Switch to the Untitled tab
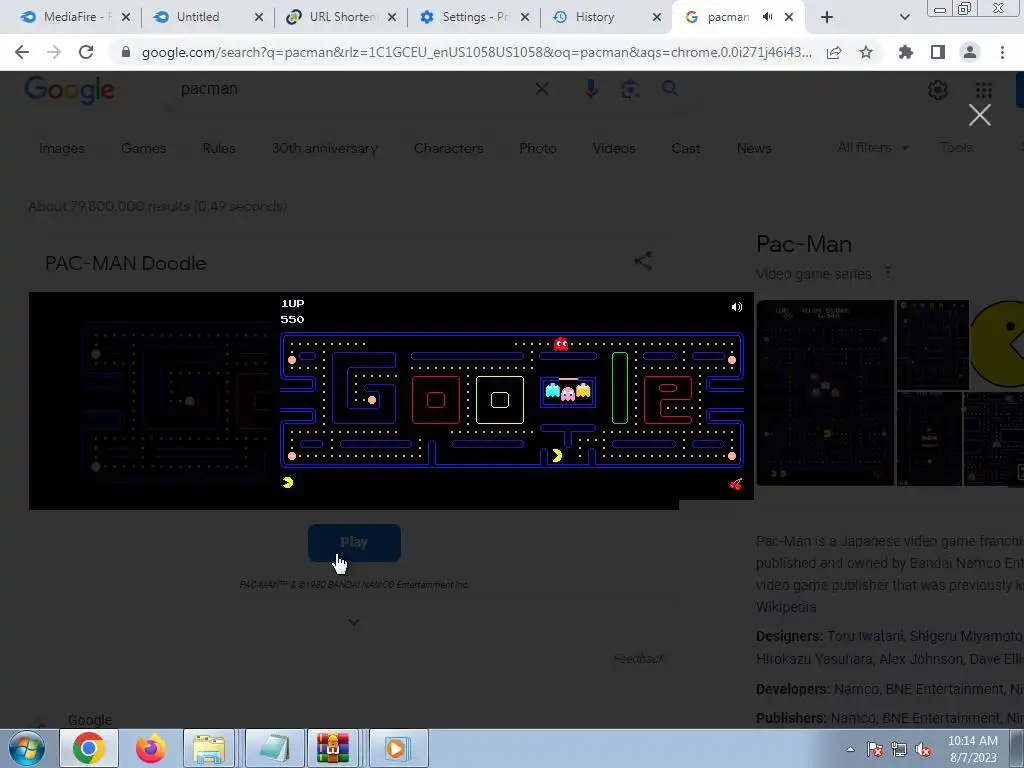 [x=208, y=17]
